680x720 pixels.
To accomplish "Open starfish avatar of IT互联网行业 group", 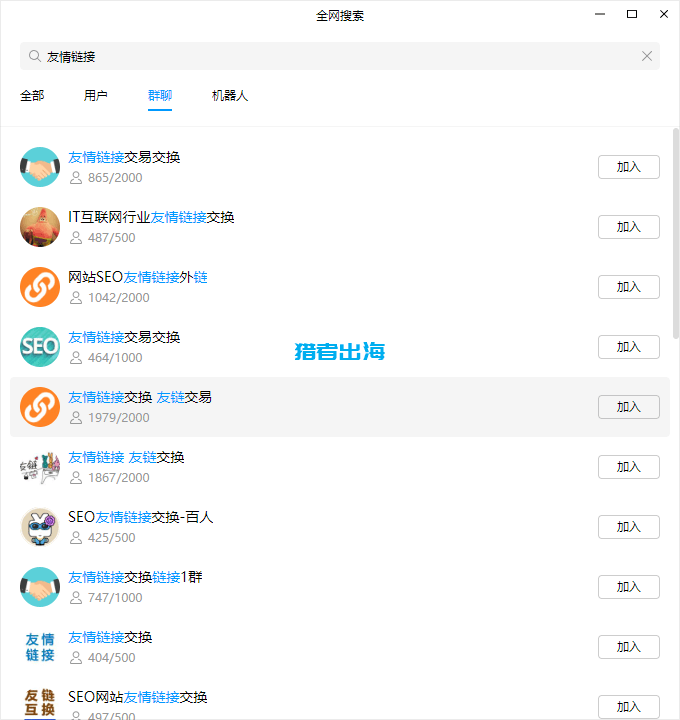I will coord(40,227).
